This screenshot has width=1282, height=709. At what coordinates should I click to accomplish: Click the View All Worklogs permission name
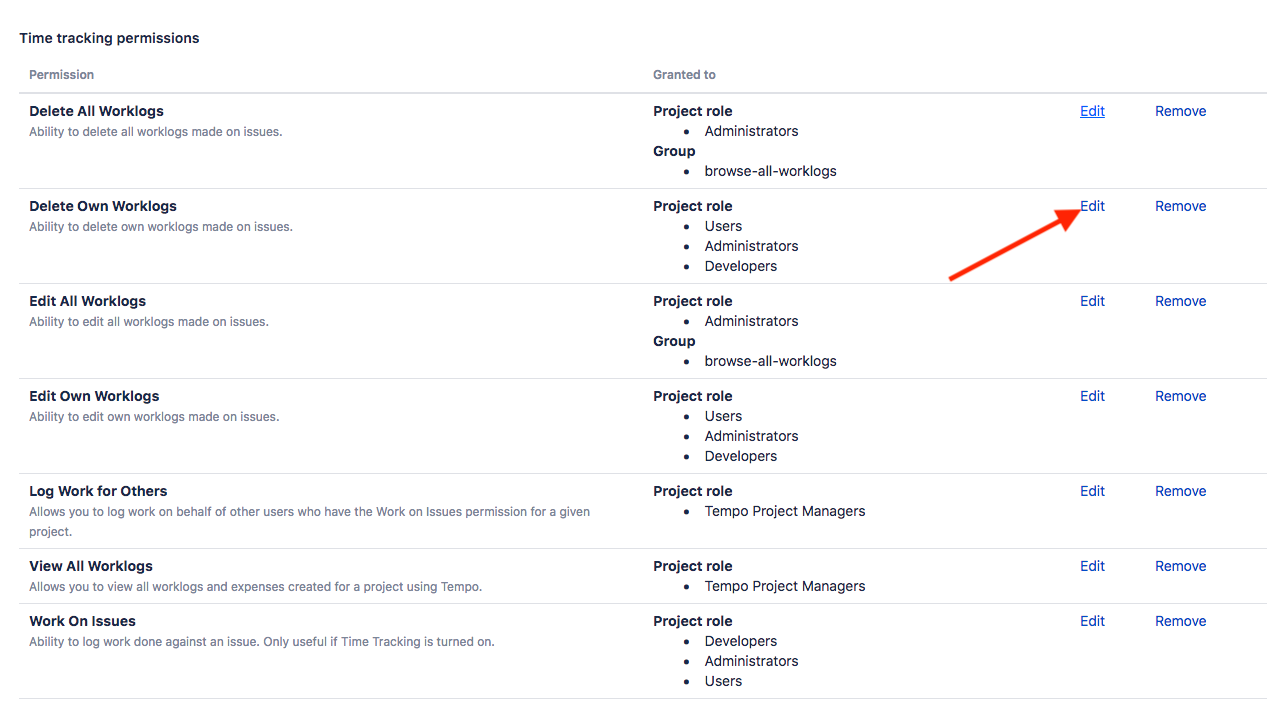pyautogui.click(x=91, y=566)
